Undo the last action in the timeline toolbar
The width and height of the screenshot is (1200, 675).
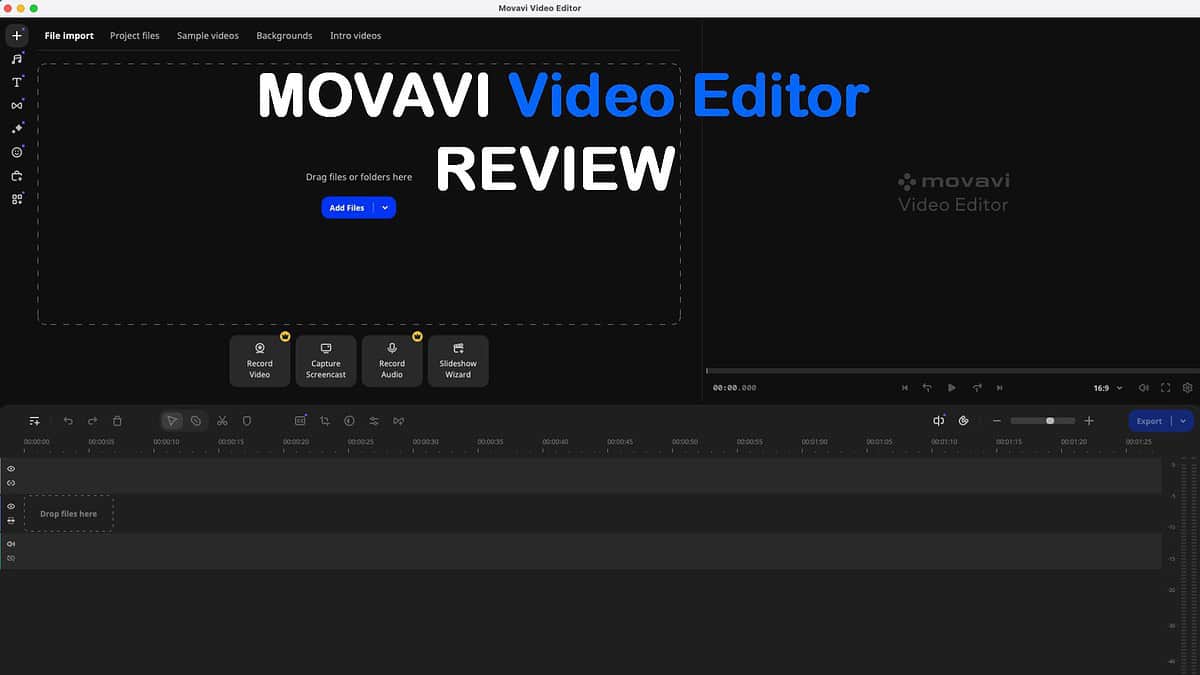tap(67, 421)
